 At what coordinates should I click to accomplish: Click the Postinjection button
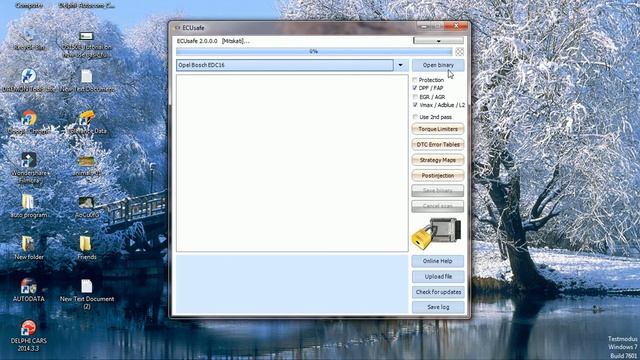point(438,176)
